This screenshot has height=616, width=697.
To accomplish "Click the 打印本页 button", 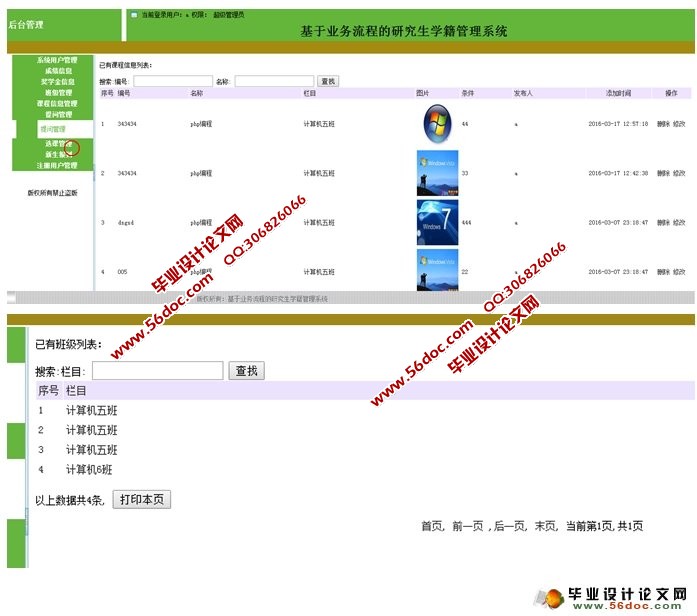I will [141, 499].
